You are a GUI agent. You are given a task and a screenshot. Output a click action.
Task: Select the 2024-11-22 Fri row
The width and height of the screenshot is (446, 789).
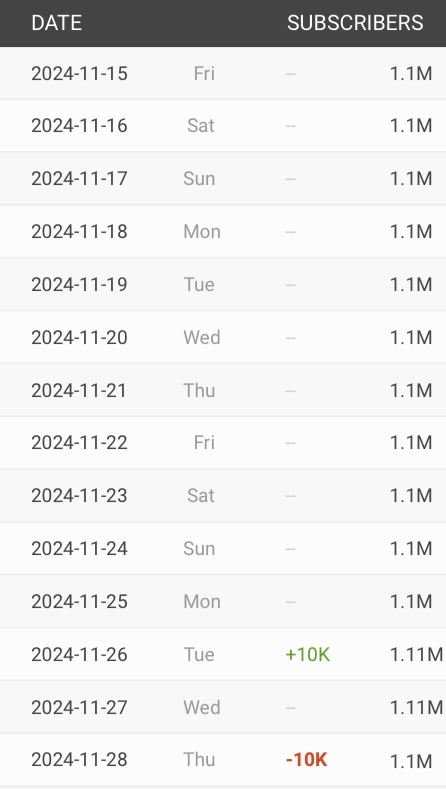(x=223, y=443)
